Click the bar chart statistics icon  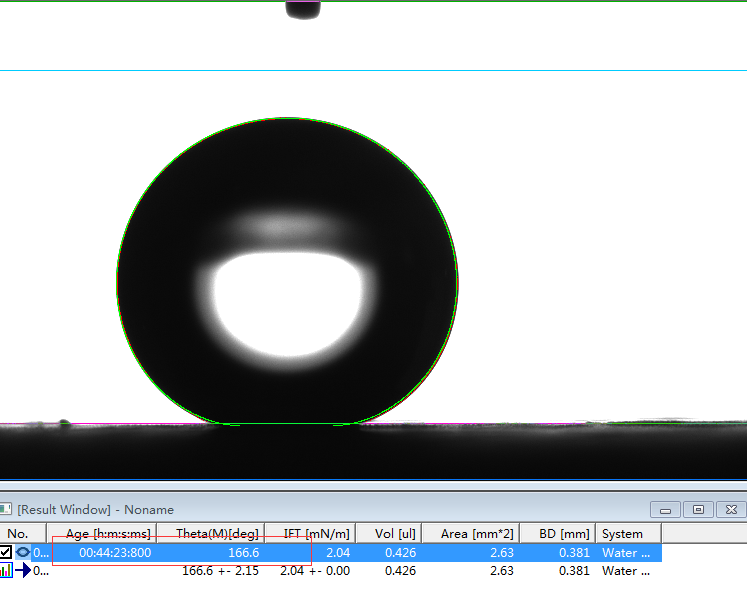click(x=6, y=571)
